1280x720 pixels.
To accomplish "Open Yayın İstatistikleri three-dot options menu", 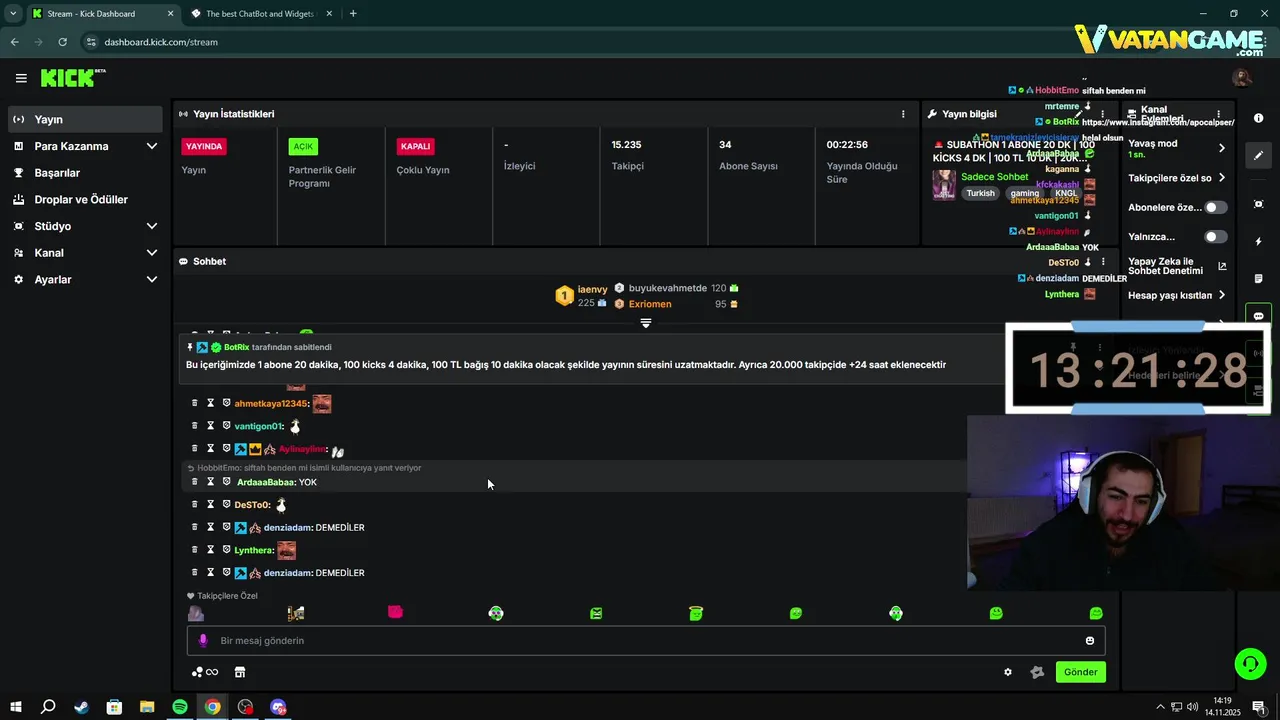I will click(903, 114).
